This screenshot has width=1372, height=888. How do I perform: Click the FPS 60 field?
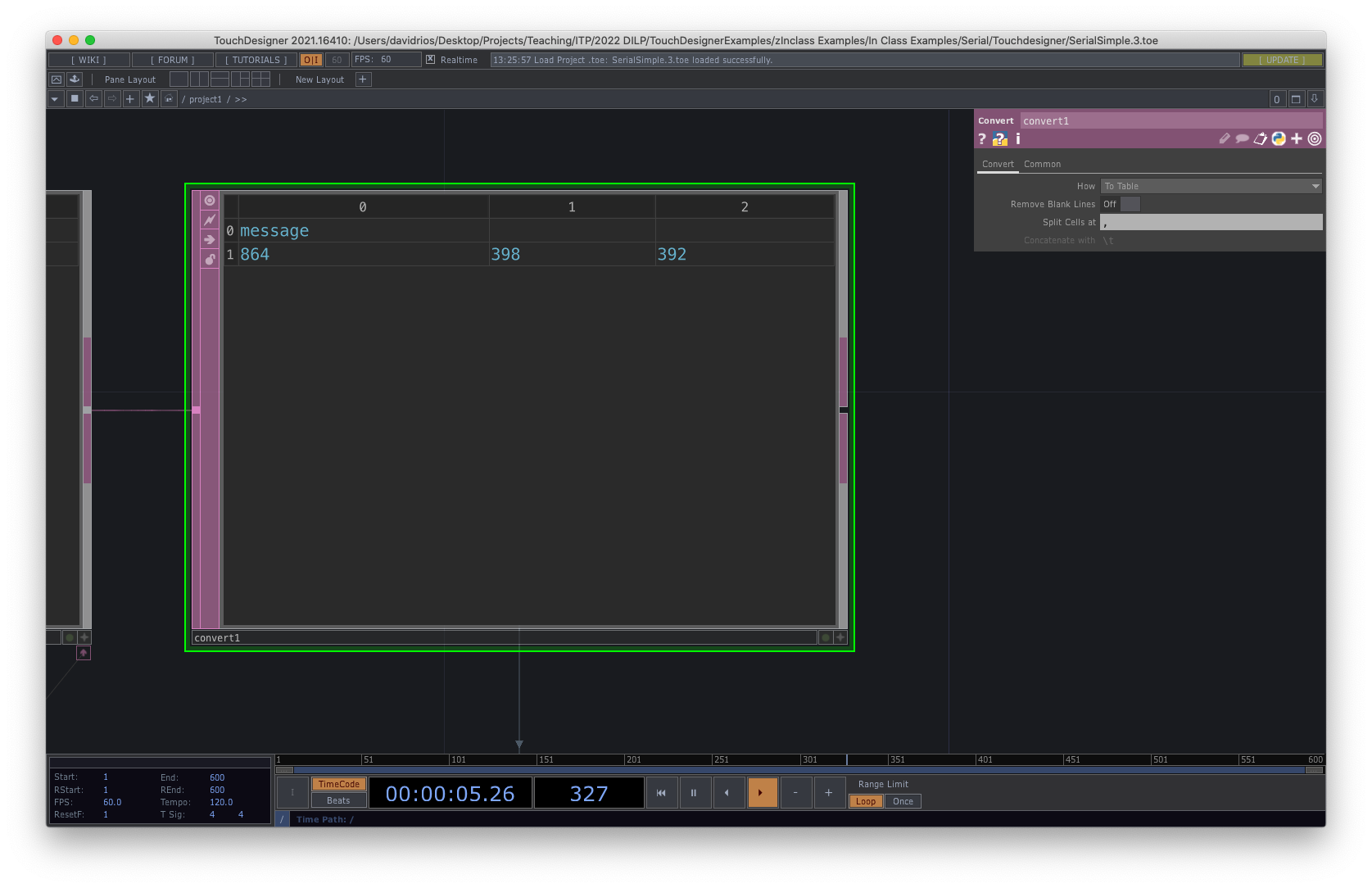pyautogui.click(x=386, y=60)
